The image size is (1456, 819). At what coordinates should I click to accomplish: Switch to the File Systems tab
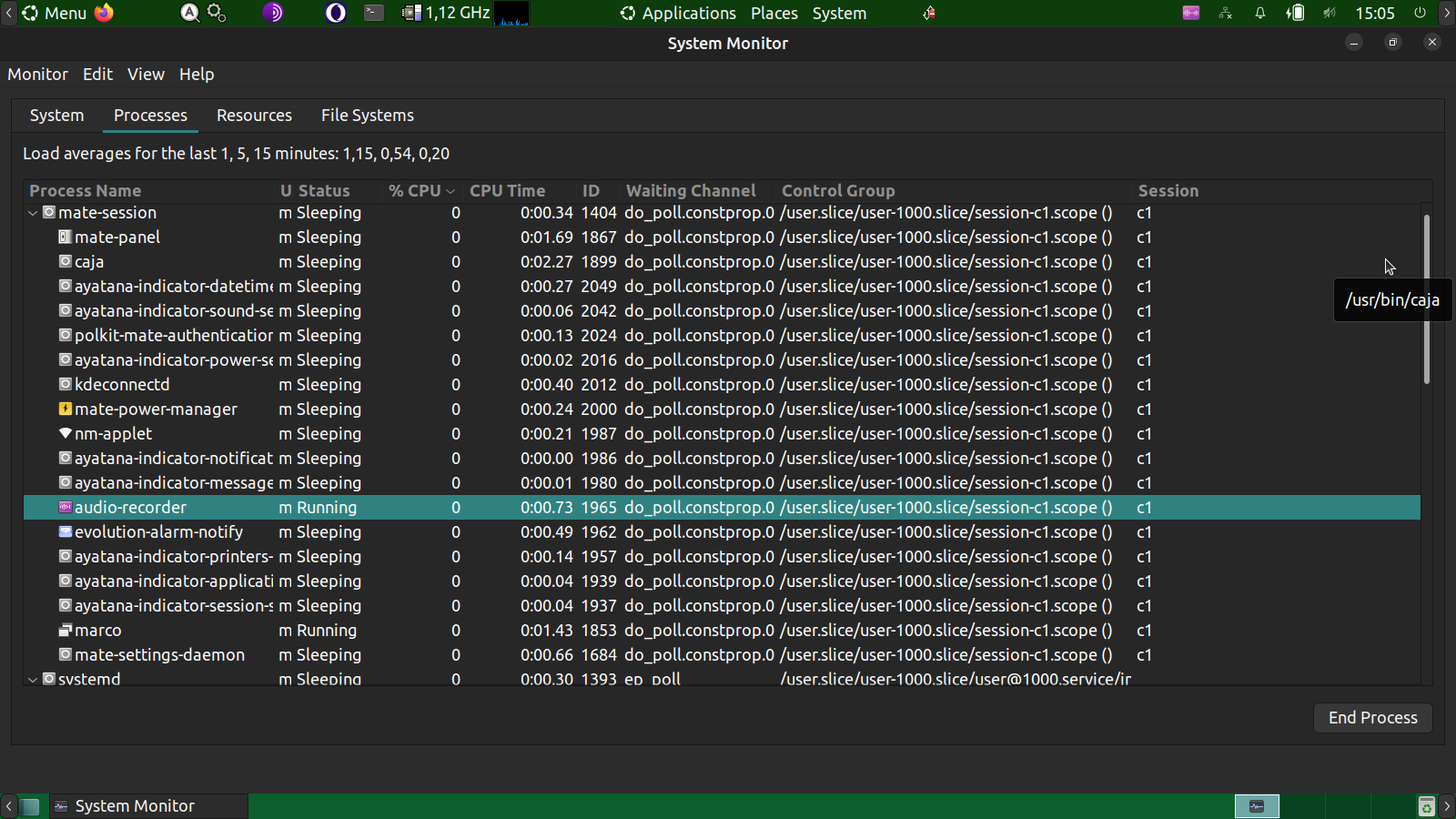click(x=367, y=116)
